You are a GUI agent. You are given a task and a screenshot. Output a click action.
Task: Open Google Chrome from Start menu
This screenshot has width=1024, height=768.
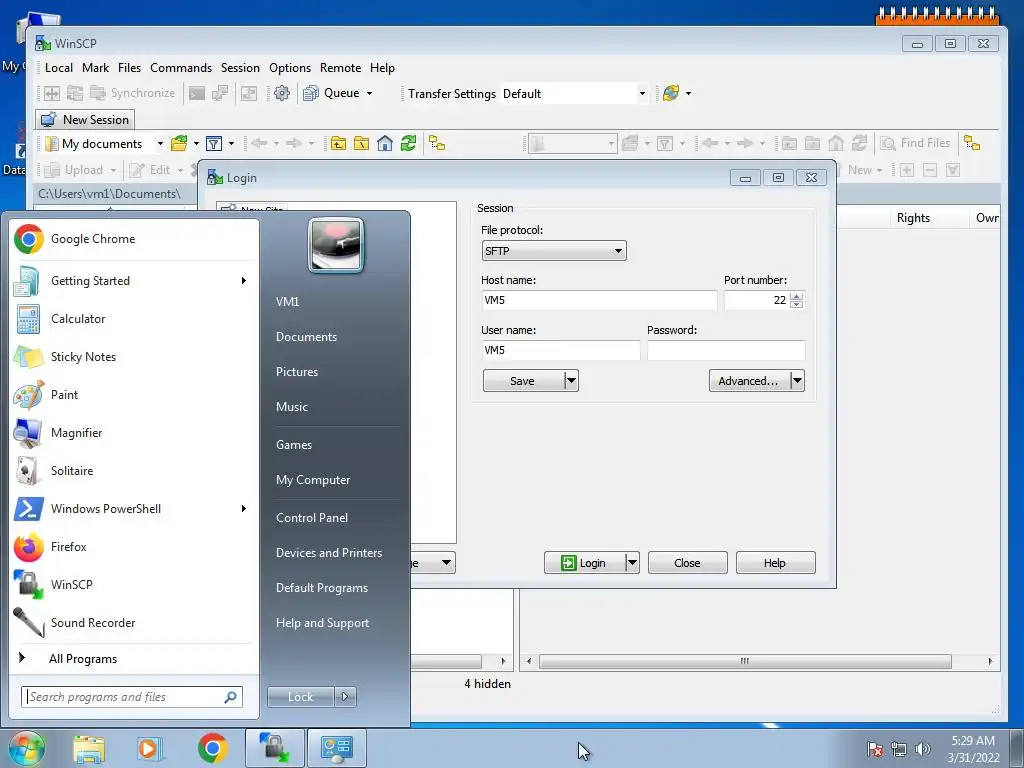(x=93, y=239)
